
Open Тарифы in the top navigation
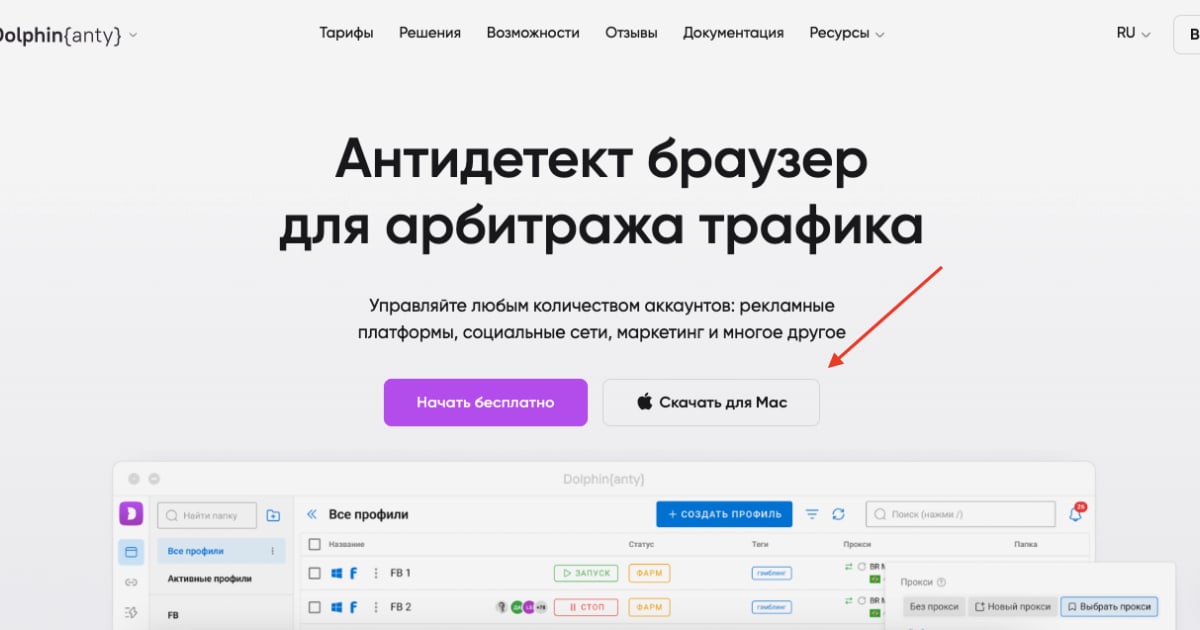(x=346, y=33)
